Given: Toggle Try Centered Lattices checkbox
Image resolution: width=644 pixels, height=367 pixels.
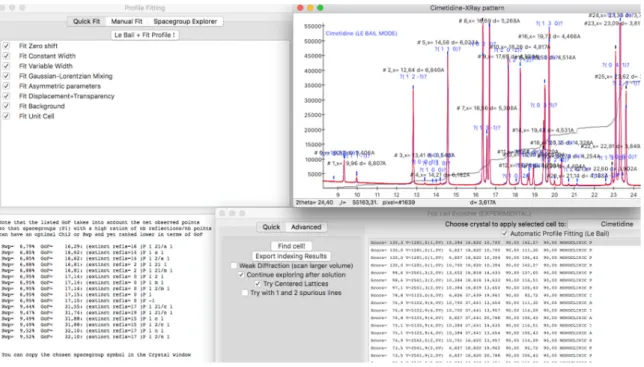Looking at the screenshot, I should [x=258, y=284].
